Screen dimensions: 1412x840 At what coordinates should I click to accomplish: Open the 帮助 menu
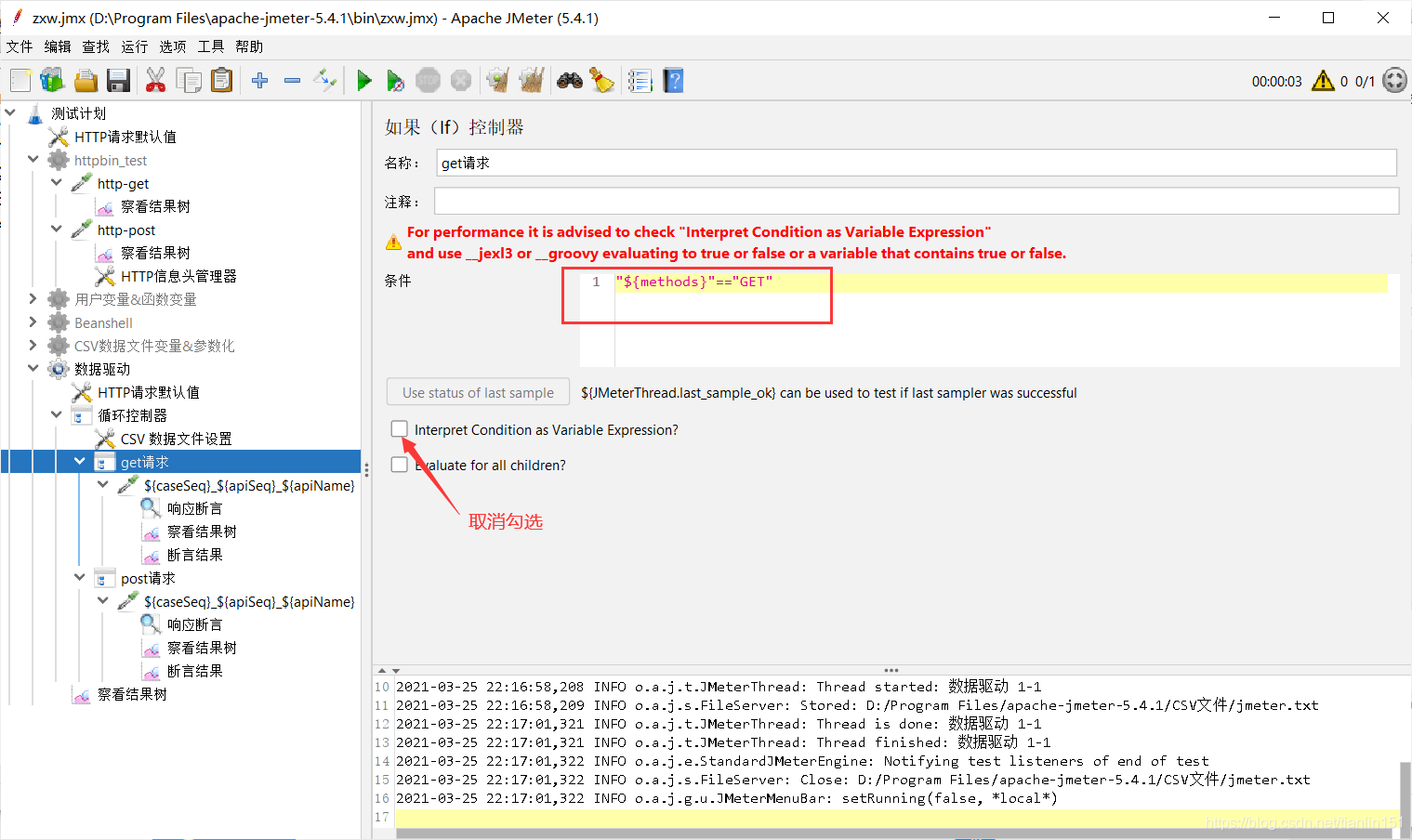[249, 46]
